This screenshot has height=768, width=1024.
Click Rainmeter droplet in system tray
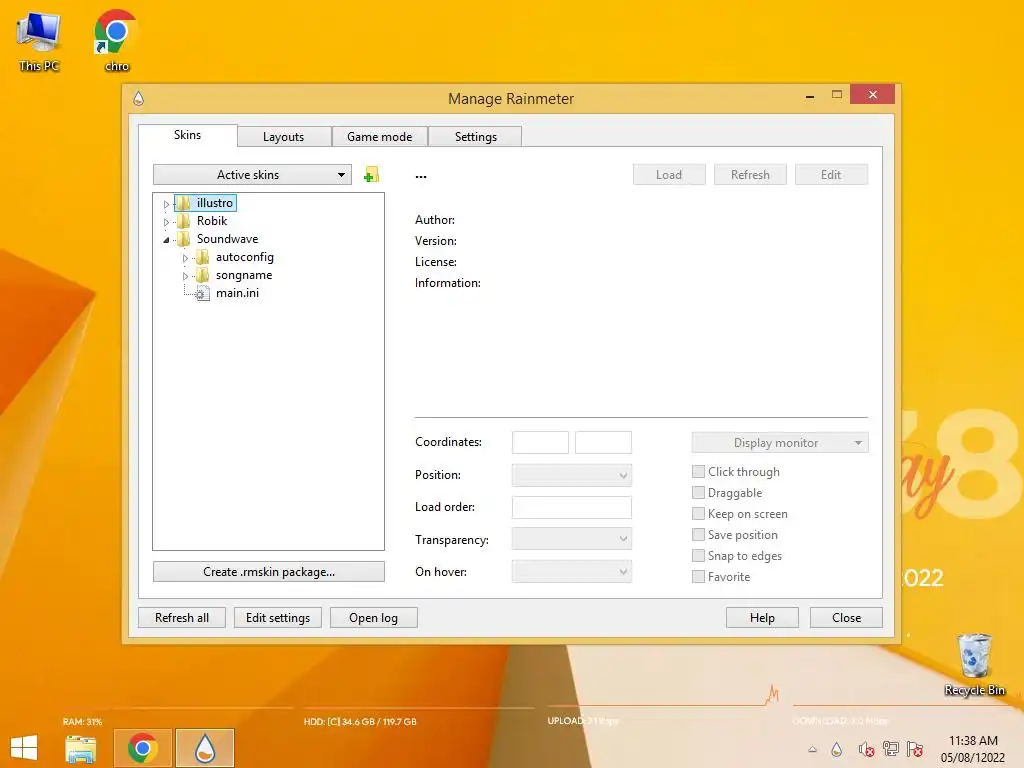coord(837,749)
